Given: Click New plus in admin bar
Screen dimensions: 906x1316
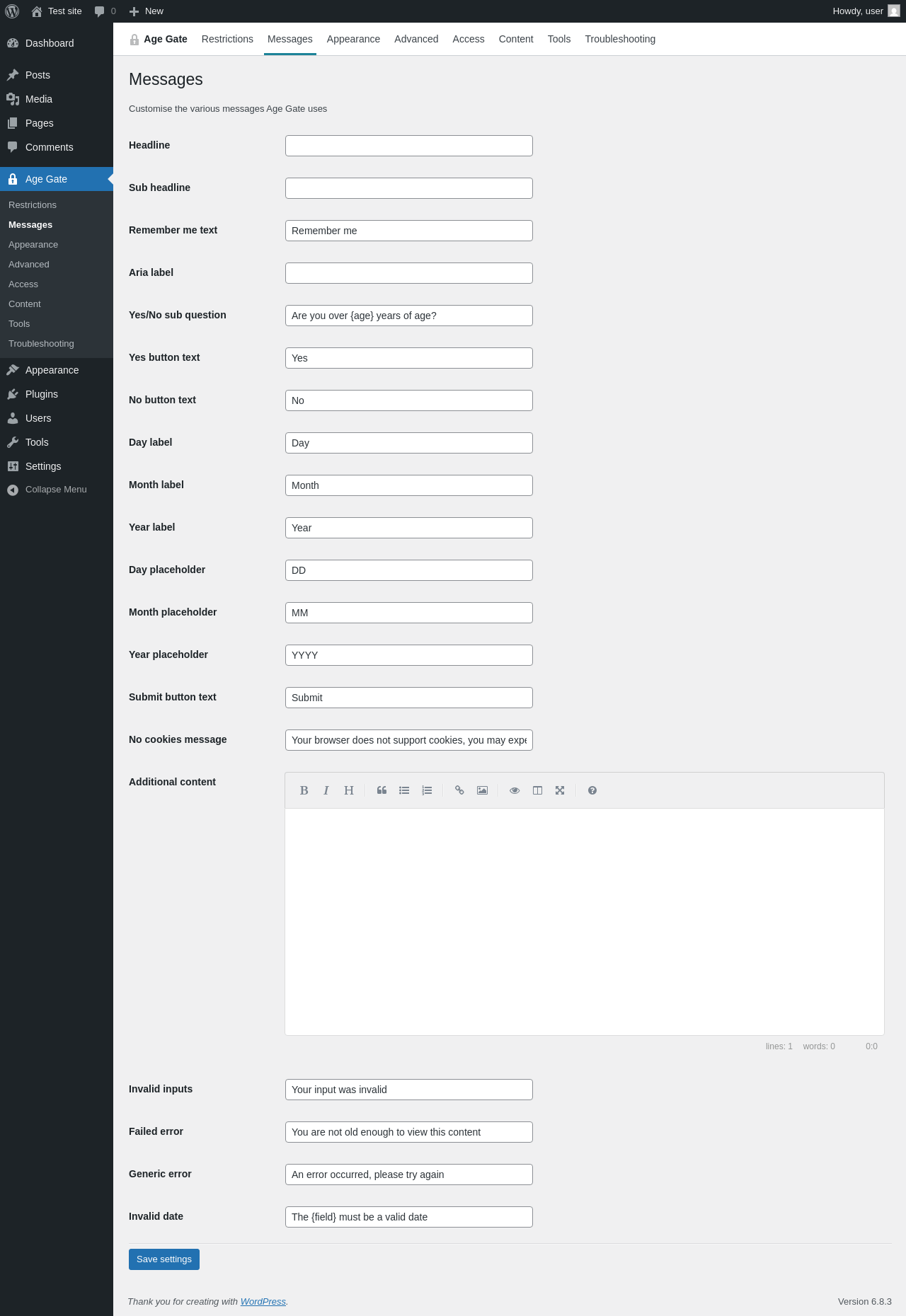Looking at the screenshot, I should (x=146, y=11).
